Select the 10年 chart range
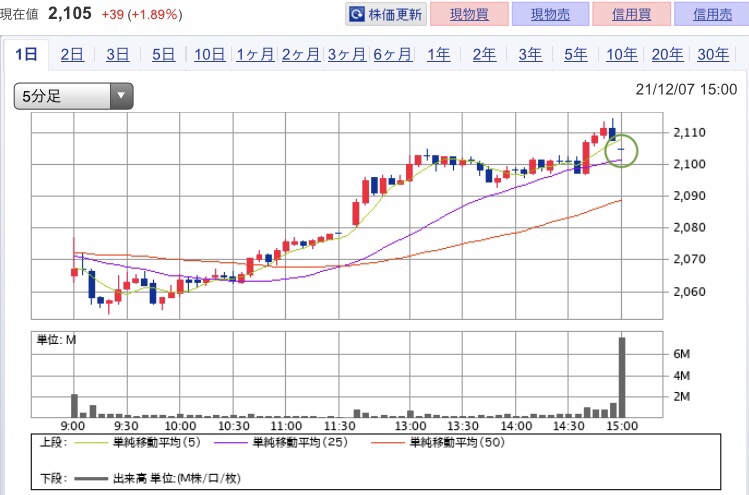Image resolution: width=749 pixels, height=495 pixels. coord(621,54)
